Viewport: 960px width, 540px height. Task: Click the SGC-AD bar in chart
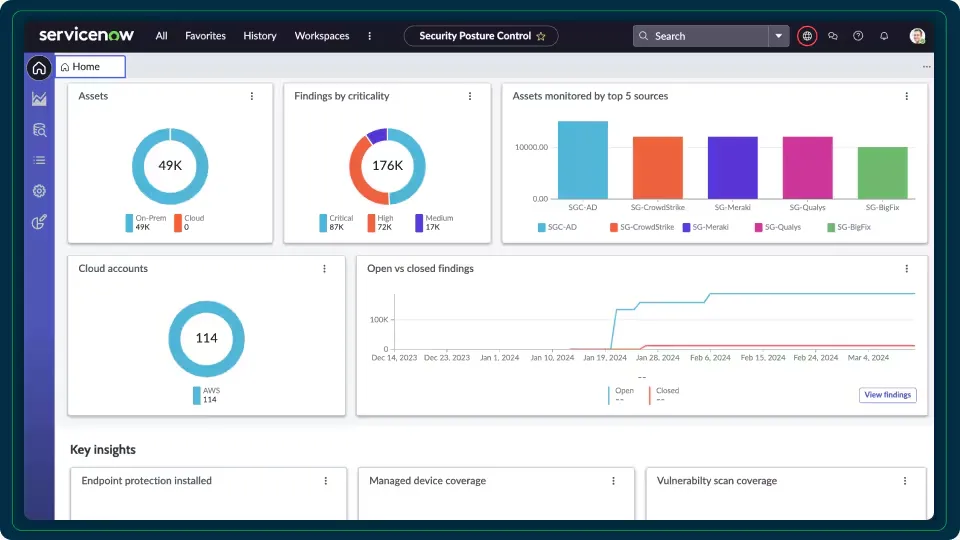click(x=583, y=160)
